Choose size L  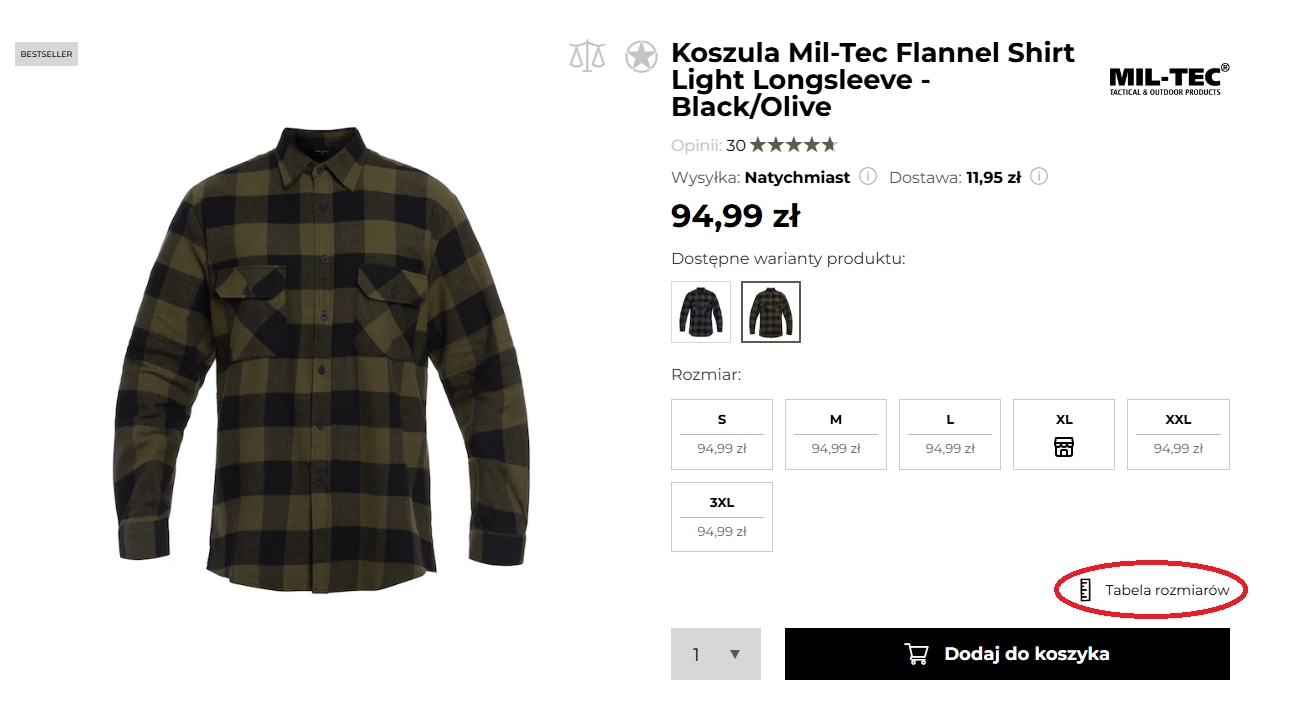950,434
